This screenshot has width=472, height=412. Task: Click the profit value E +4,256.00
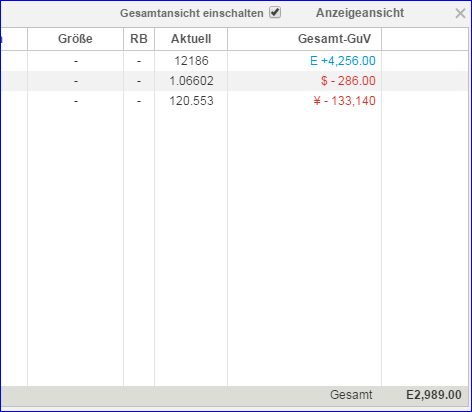point(343,61)
